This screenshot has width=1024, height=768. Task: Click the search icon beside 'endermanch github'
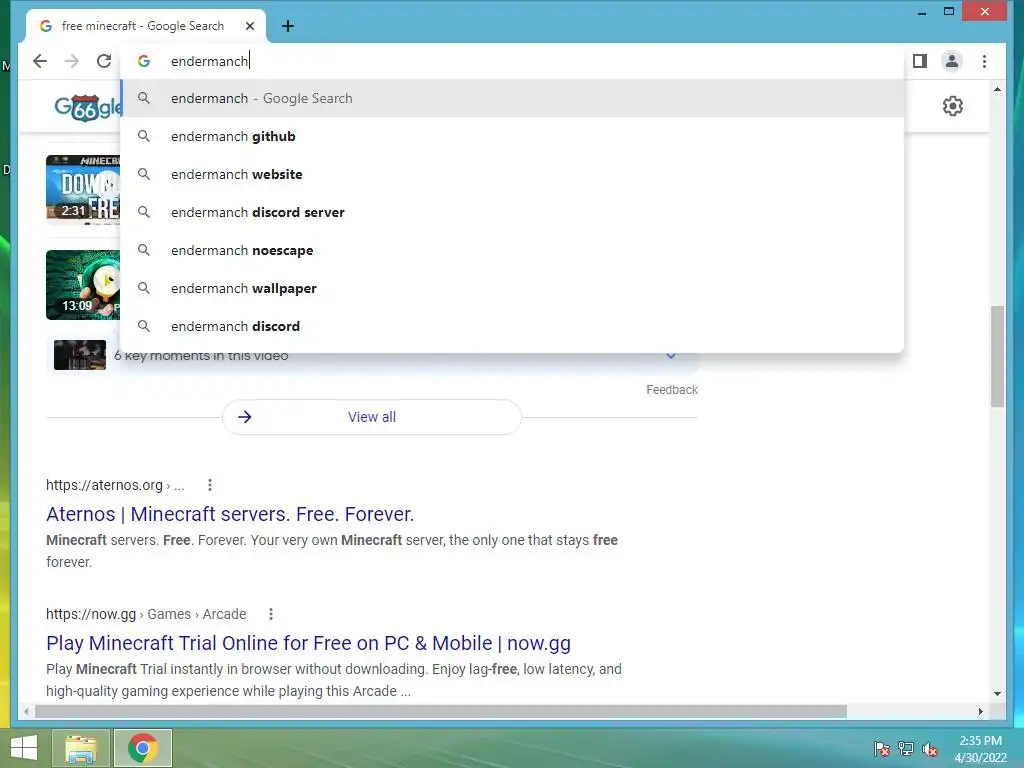point(144,136)
